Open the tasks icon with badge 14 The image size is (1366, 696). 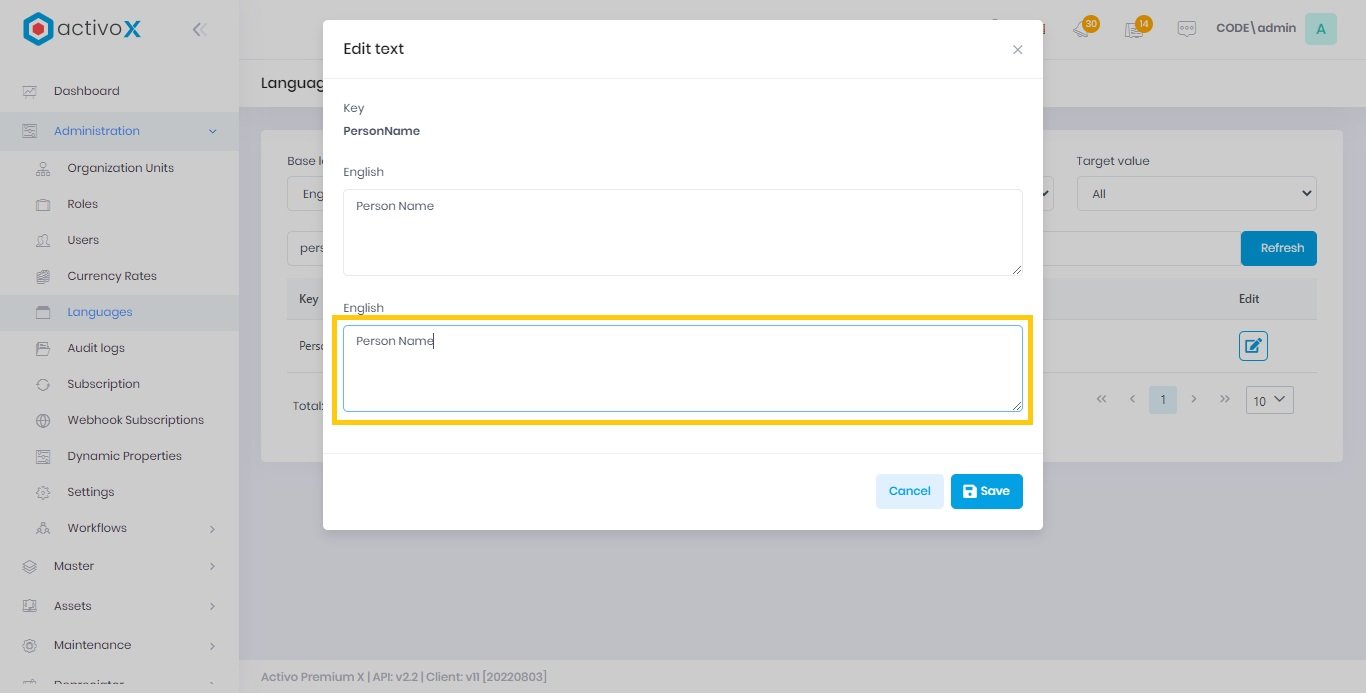point(1134,29)
